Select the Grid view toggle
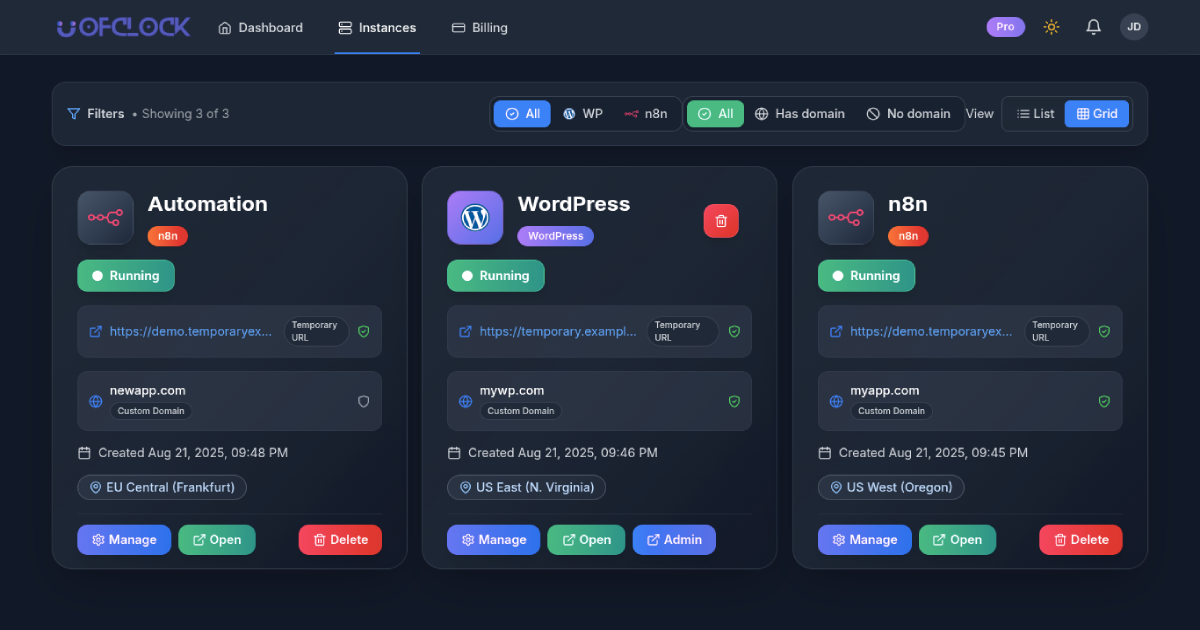This screenshot has height=630, width=1200. 1097,114
